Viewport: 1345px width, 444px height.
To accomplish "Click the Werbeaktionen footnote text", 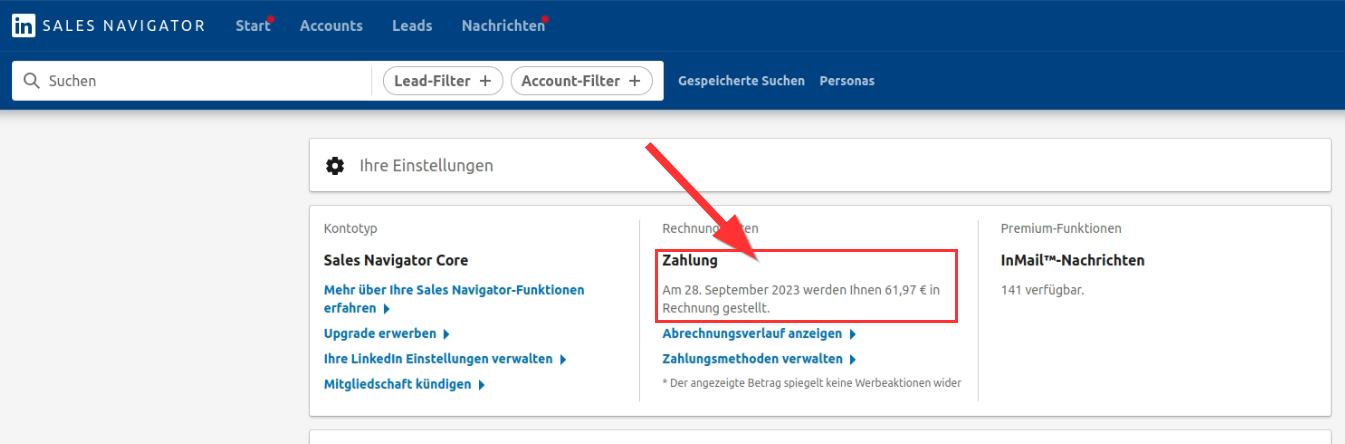I will point(811,383).
